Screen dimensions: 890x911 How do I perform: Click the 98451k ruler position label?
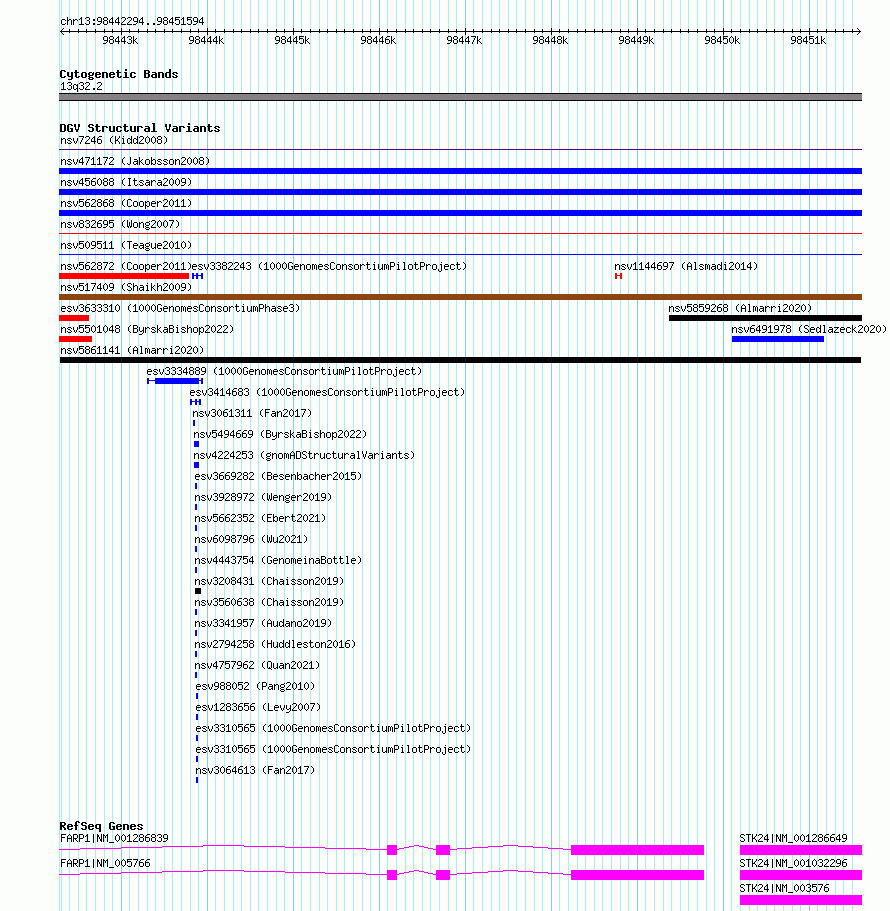808,40
